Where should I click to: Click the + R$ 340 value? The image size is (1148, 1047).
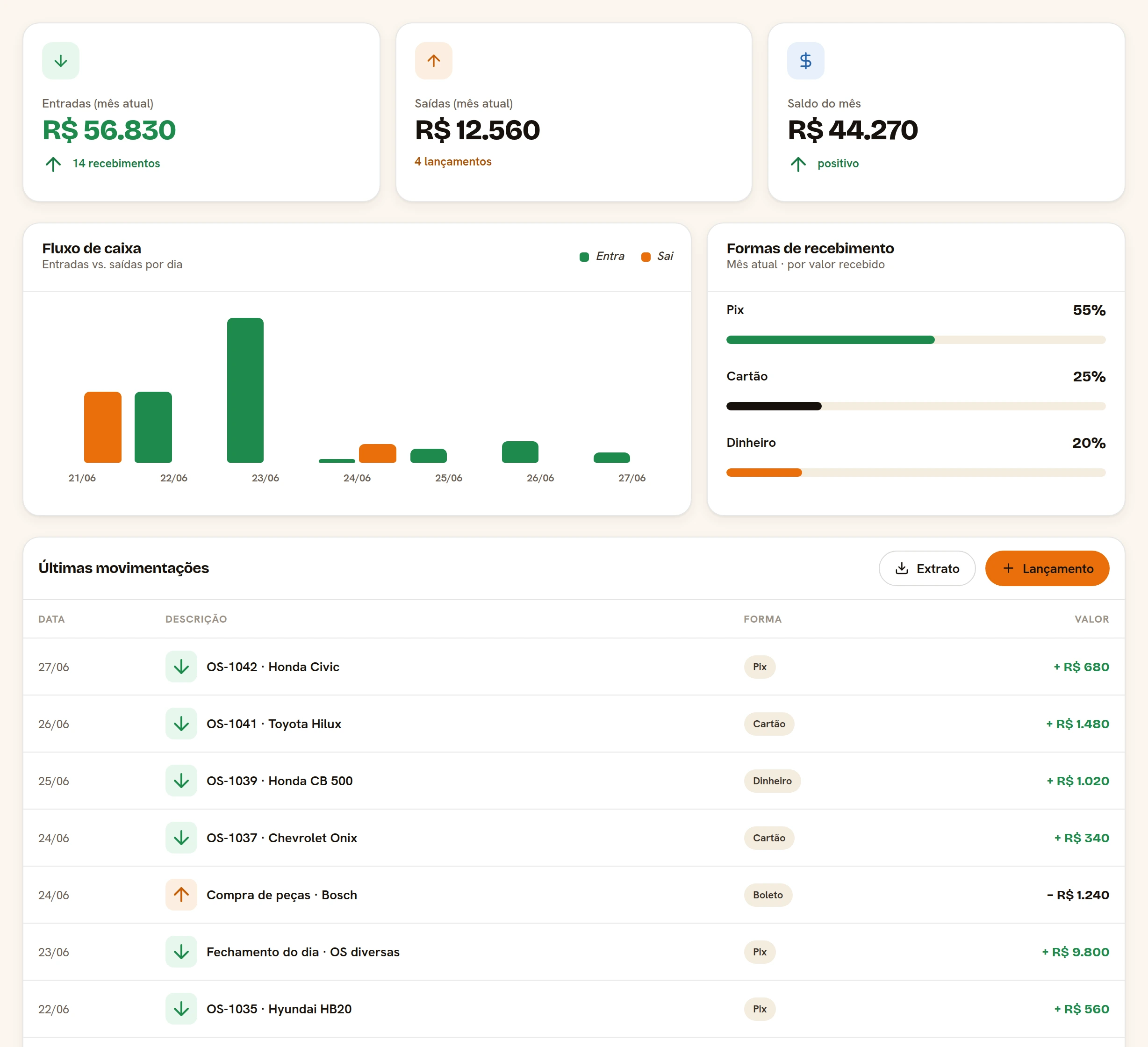1081,838
